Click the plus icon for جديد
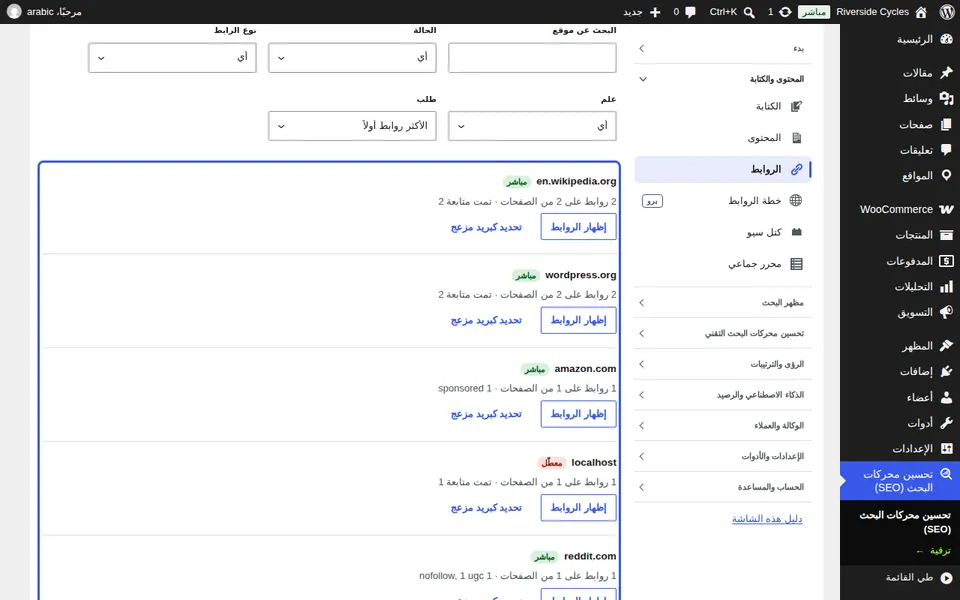 pos(655,12)
